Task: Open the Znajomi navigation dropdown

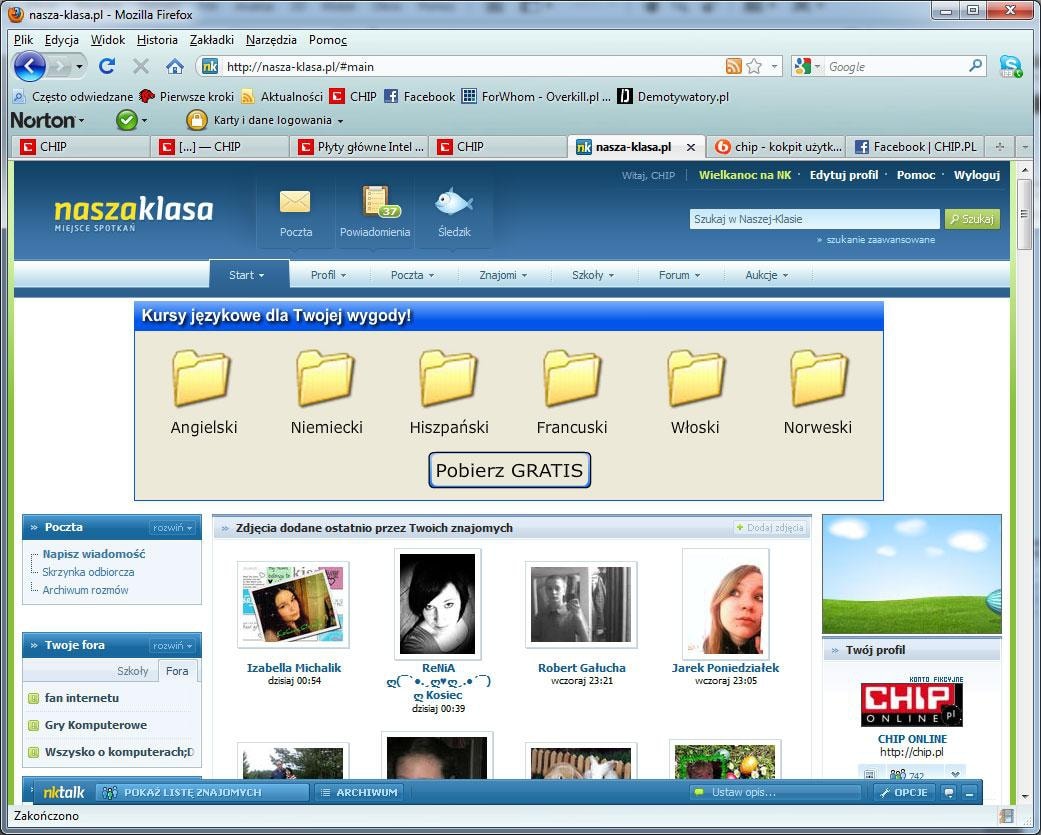Action: (x=503, y=275)
